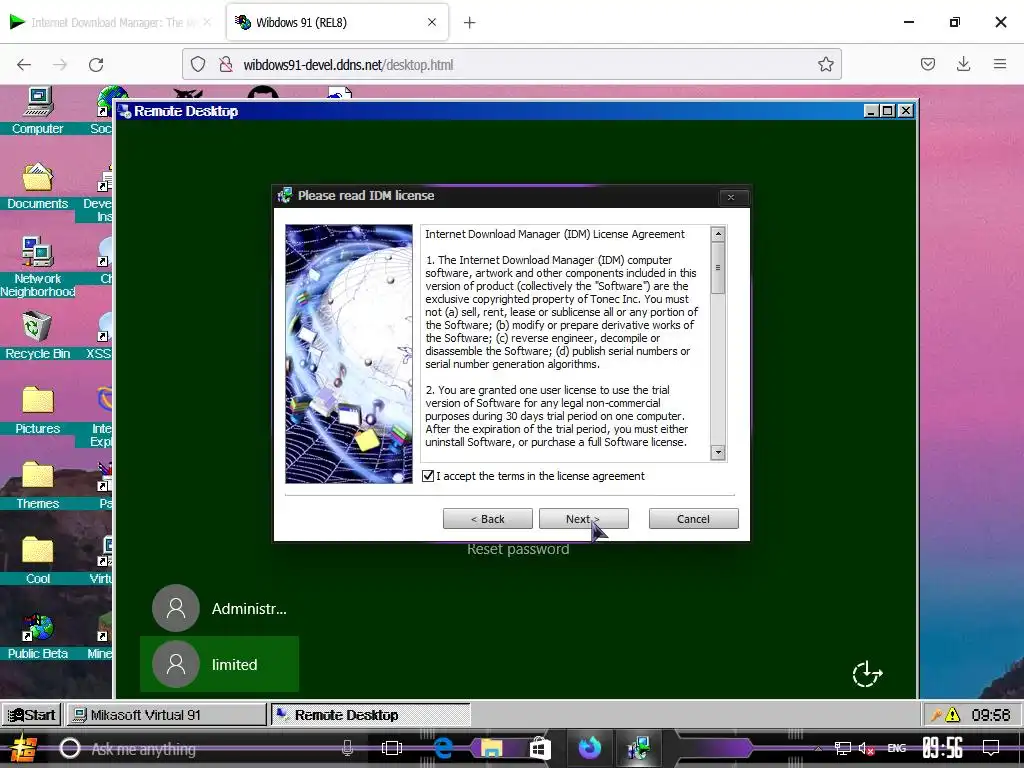Screen dimensions: 1024x768
Task: Click the shield tracking protection icon
Action: point(198,64)
